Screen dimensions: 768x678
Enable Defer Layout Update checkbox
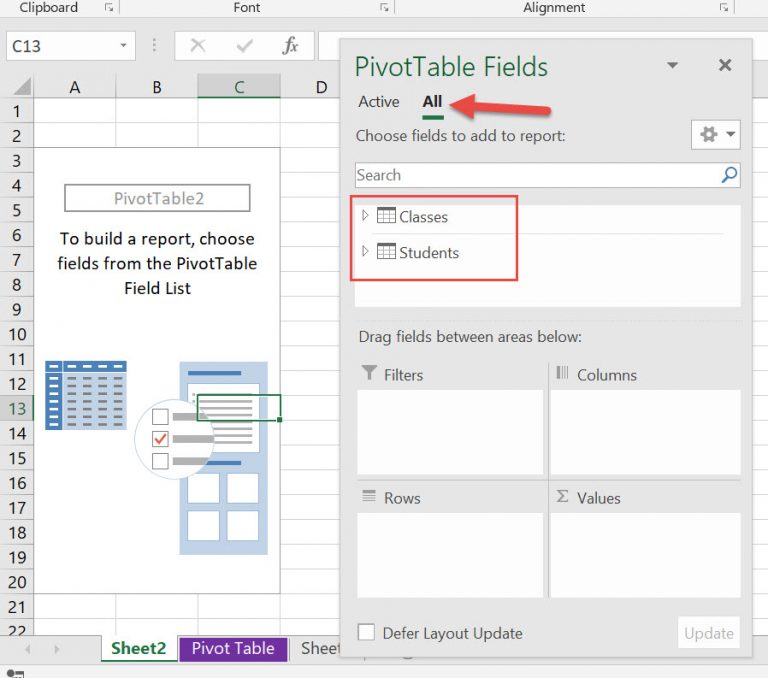pyautogui.click(x=367, y=632)
